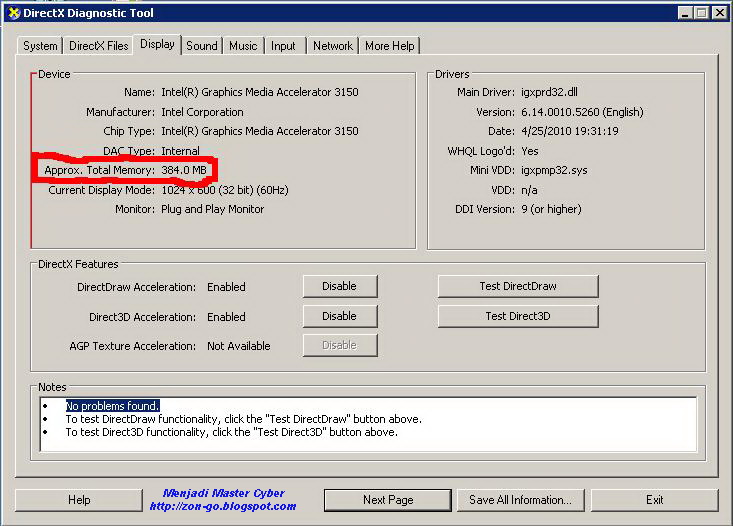Open the Network tab

tap(333, 46)
